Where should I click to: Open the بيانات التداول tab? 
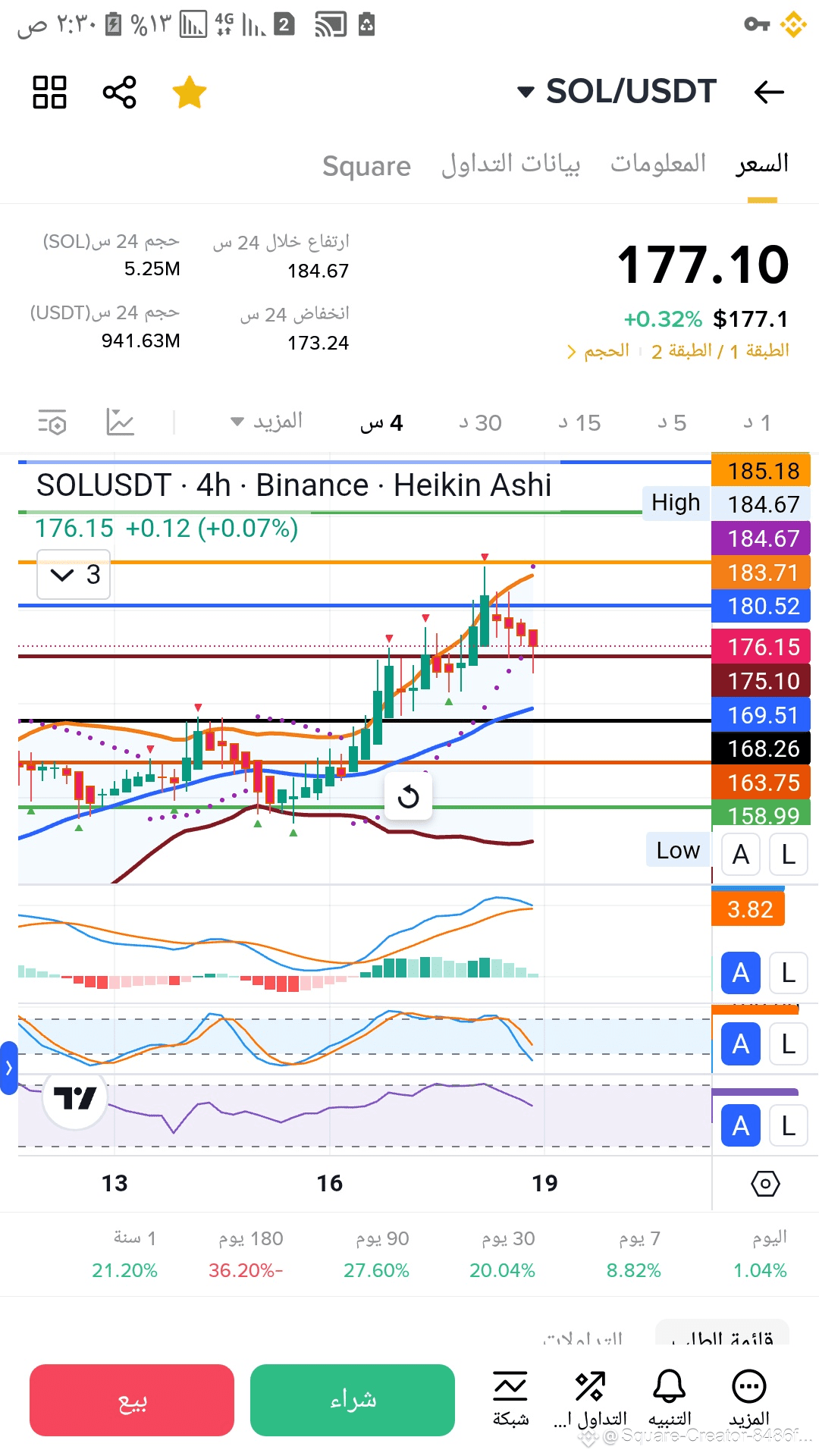pos(510,164)
